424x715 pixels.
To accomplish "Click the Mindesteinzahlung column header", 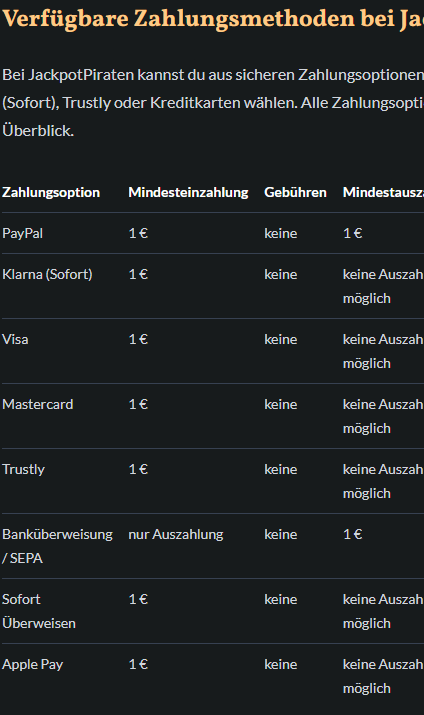I will pyautogui.click(x=188, y=192).
